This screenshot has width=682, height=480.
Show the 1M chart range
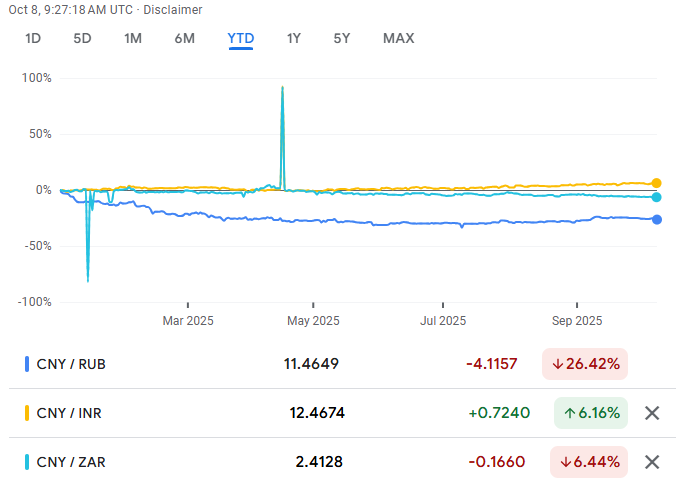coord(133,39)
